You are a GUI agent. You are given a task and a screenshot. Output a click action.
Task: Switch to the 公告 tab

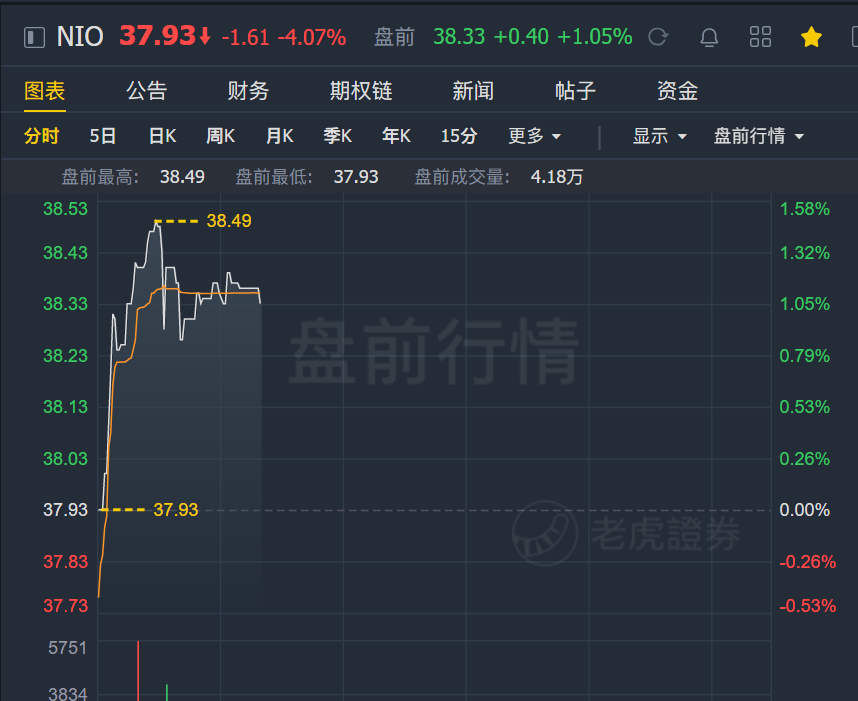pyautogui.click(x=146, y=91)
